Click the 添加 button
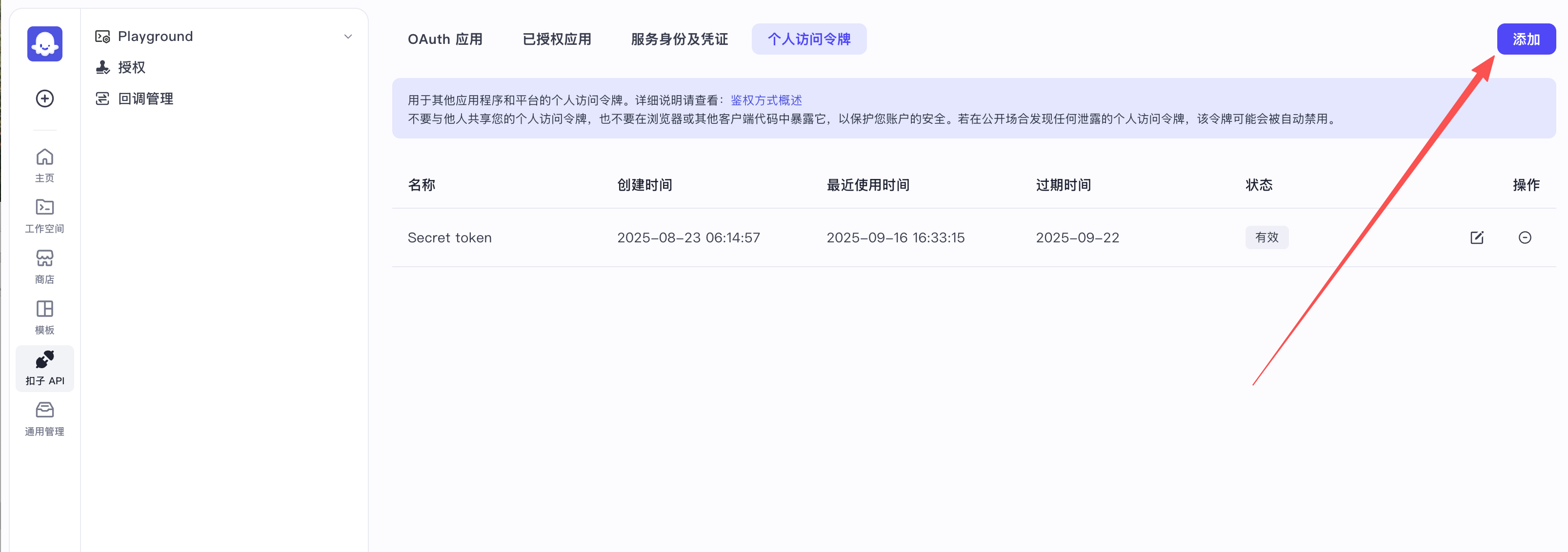 (1526, 39)
